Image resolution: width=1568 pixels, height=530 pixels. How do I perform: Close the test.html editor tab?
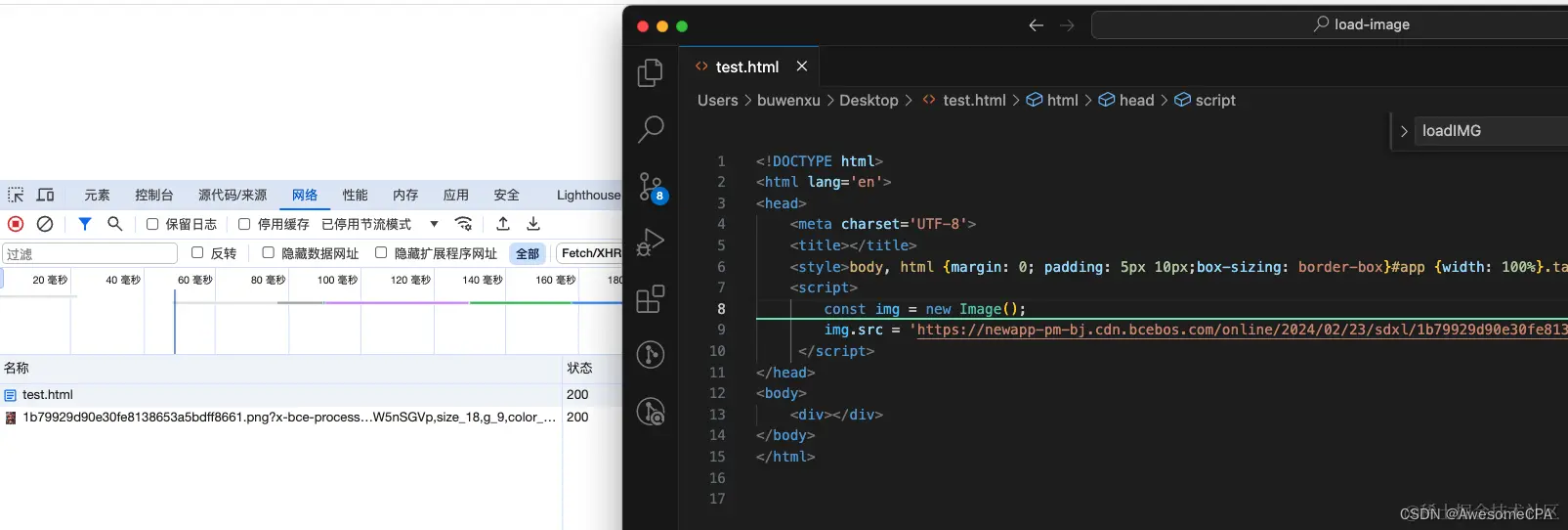click(x=802, y=66)
